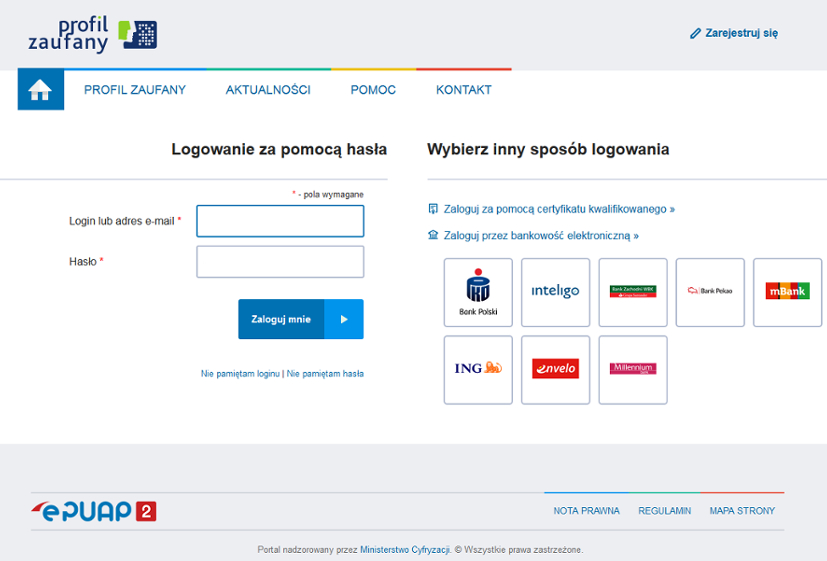
Task: Open the POMOC menu item
Action: [x=373, y=90]
